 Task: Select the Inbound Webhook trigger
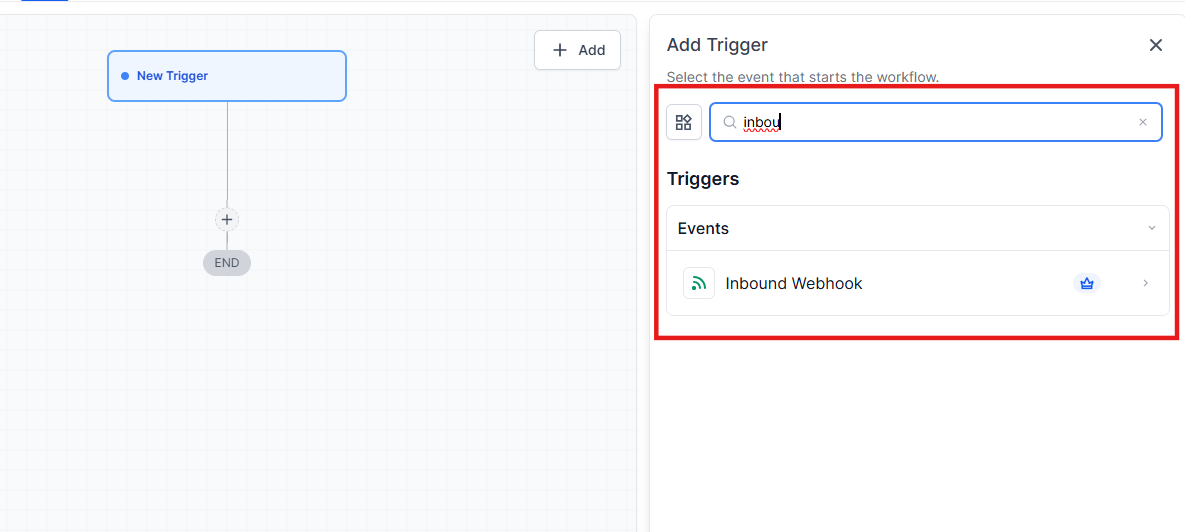[794, 283]
